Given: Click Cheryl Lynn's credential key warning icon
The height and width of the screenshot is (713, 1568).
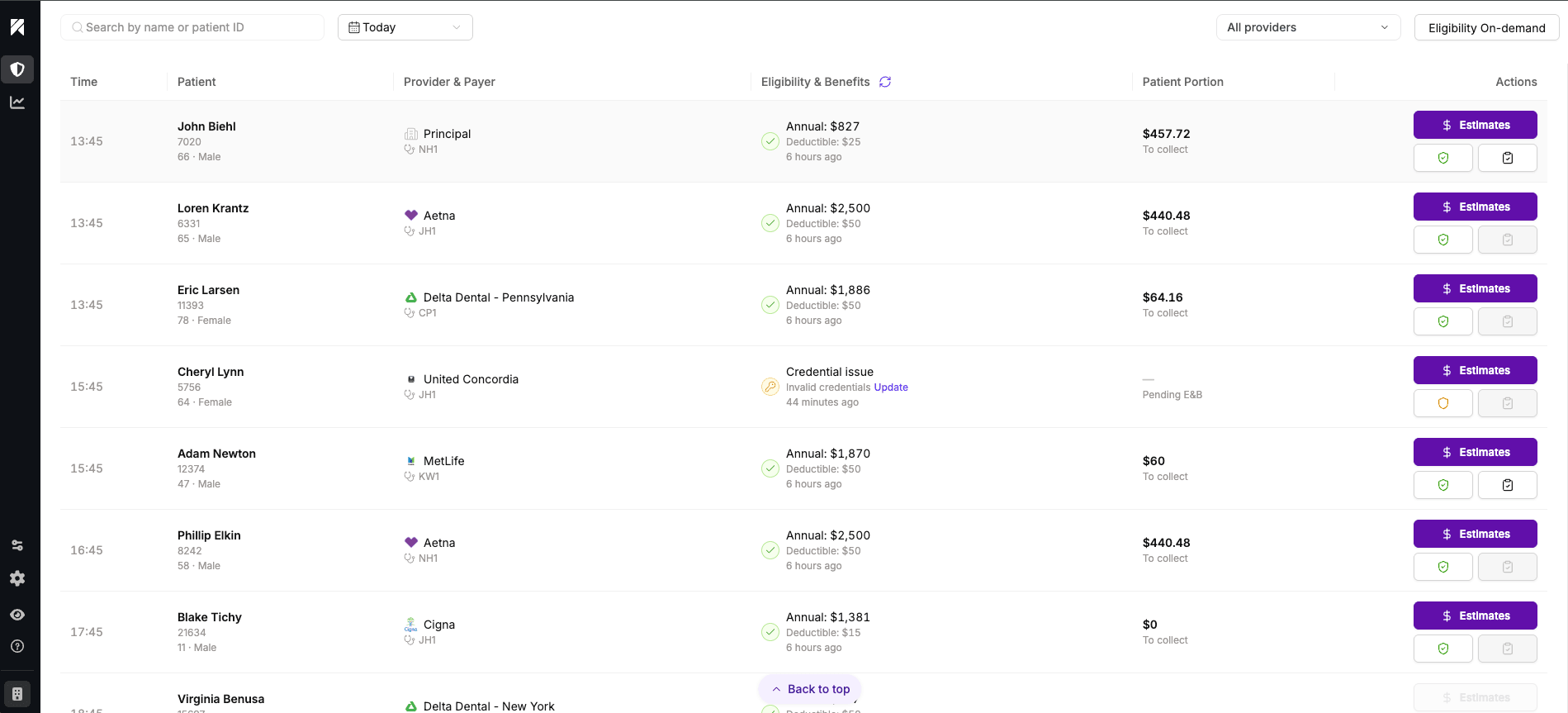Looking at the screenshot, I should [x=770, y=387].
